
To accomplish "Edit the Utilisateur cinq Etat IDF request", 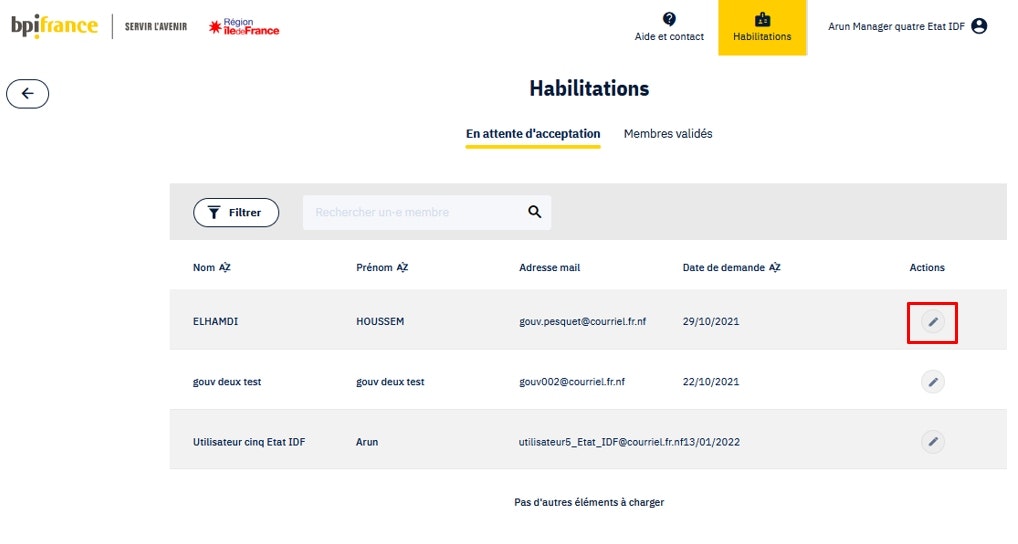I will [x=932, y=441].
